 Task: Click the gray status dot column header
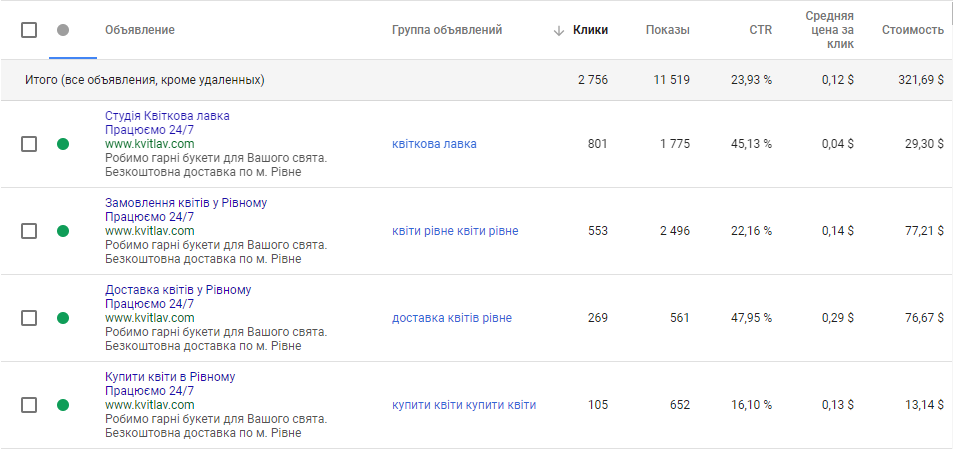63,30
